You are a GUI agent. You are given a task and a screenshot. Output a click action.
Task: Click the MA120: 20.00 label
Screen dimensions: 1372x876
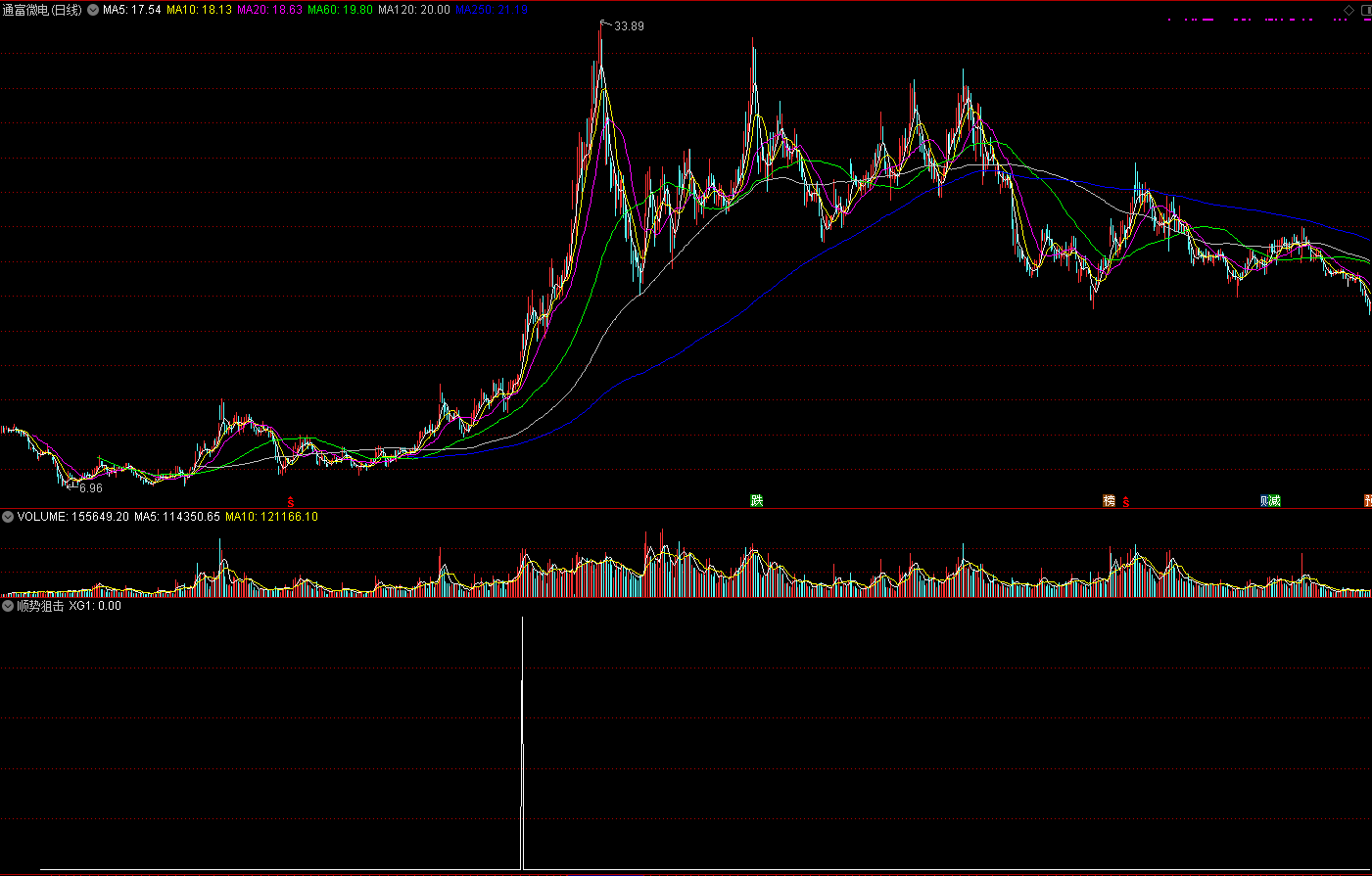pos(414,10)
